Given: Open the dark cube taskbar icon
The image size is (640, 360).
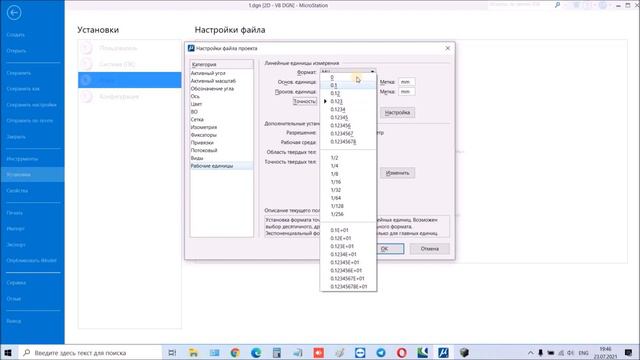Looking at the screenshot, I should [464, 353].
